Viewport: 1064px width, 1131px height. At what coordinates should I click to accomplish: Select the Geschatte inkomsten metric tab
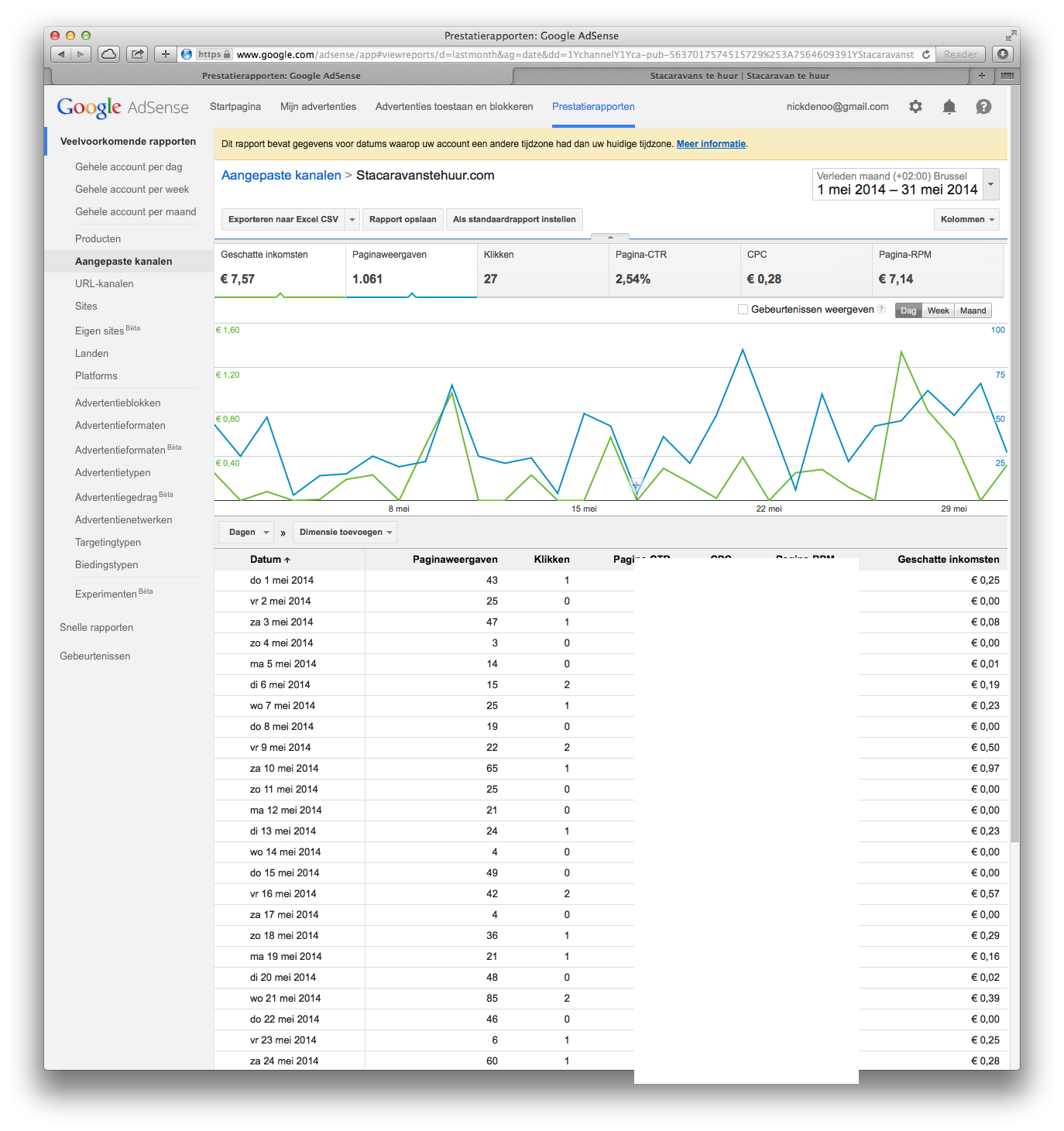[x=280, y=269]
